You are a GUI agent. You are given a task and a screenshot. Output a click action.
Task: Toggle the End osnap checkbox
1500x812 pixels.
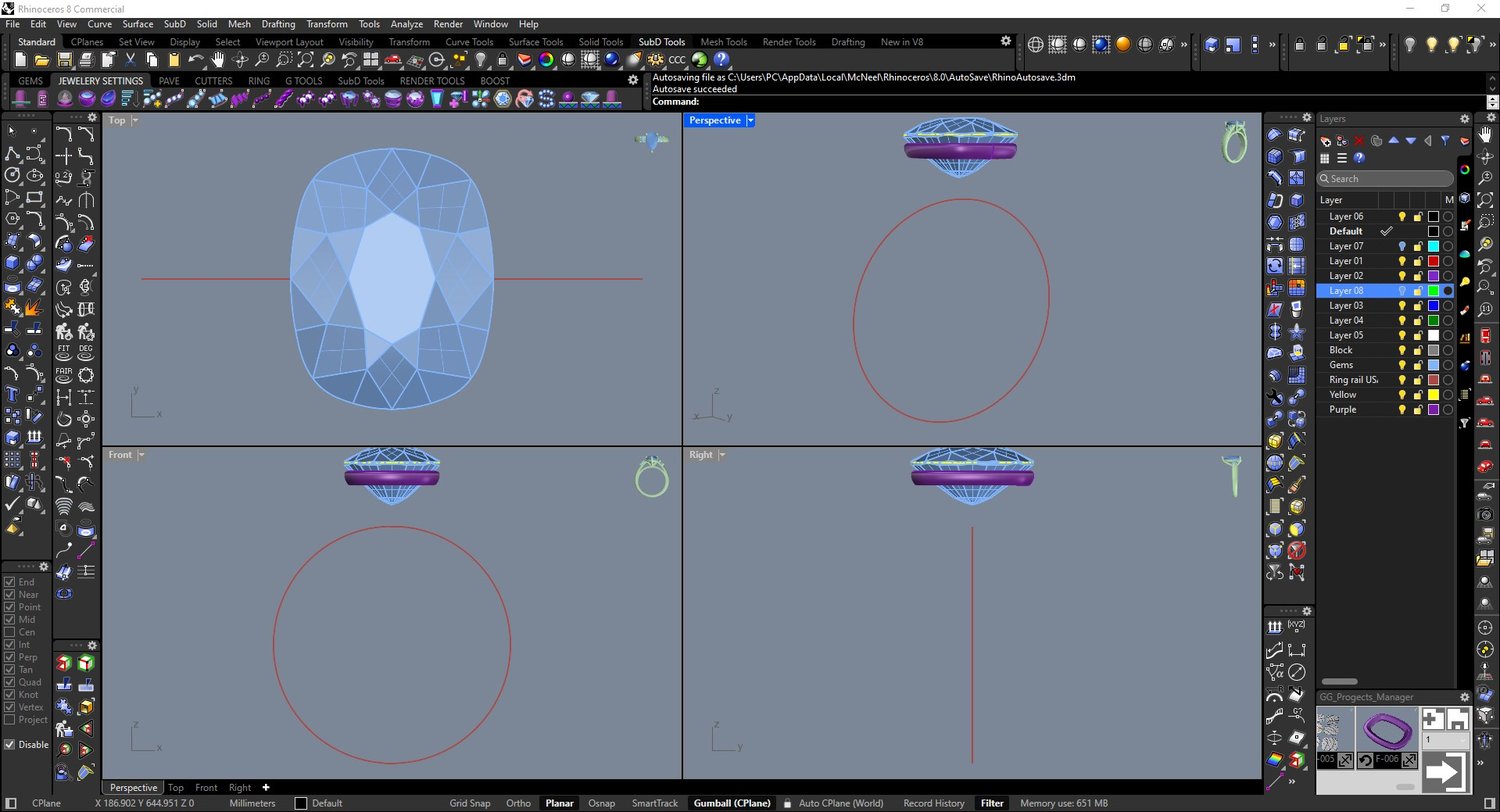tap(10, 582)
